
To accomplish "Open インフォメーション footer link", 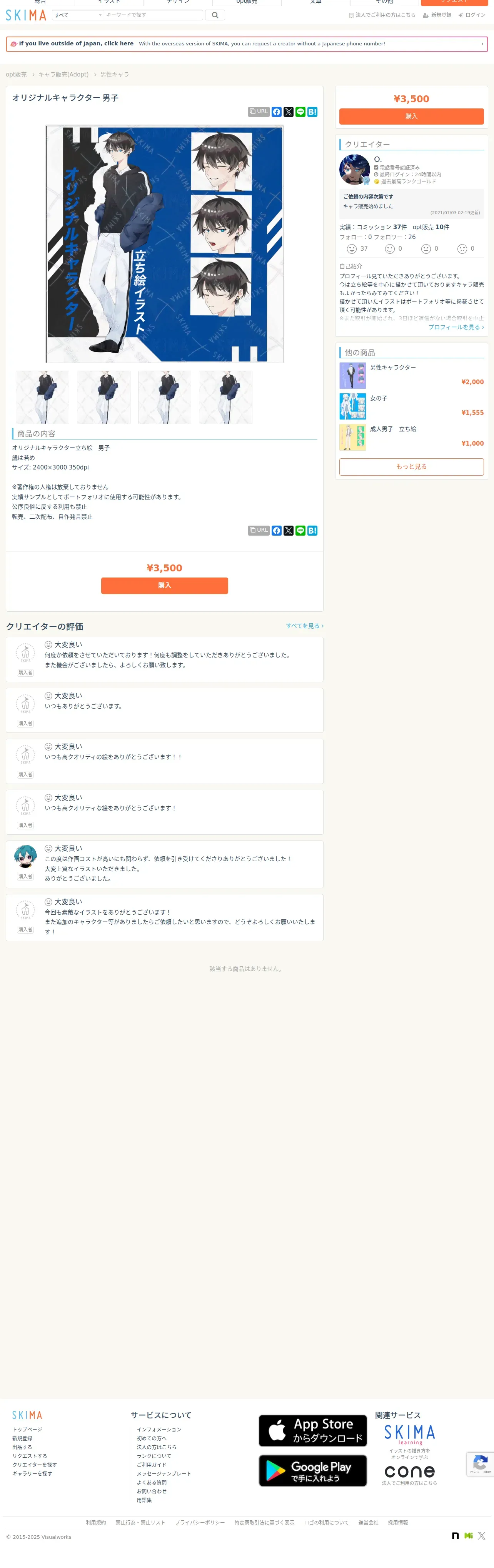I will pyautogui.click(x=159, y=1430).
